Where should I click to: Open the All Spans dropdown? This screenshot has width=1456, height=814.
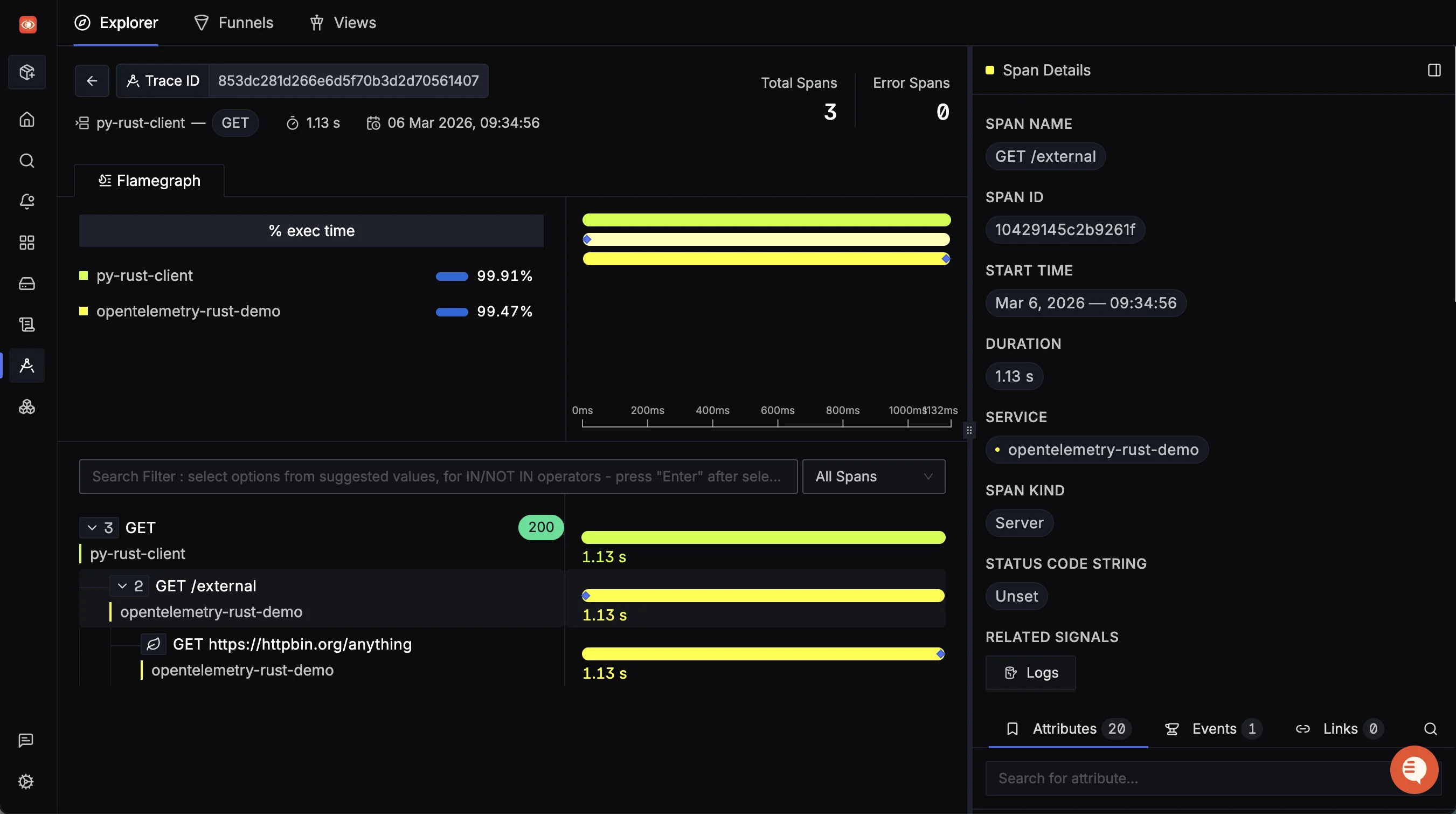[873, 477]
